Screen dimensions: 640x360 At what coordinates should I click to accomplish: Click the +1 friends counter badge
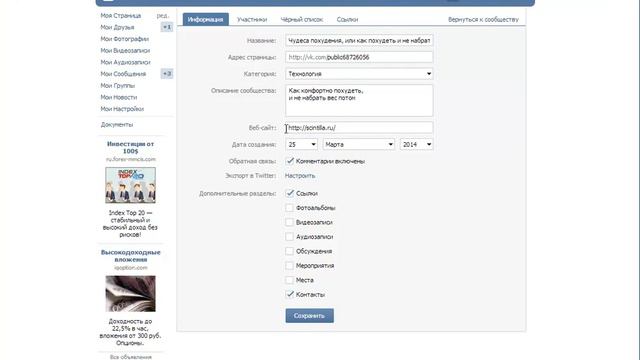click(x=167, y=27)
